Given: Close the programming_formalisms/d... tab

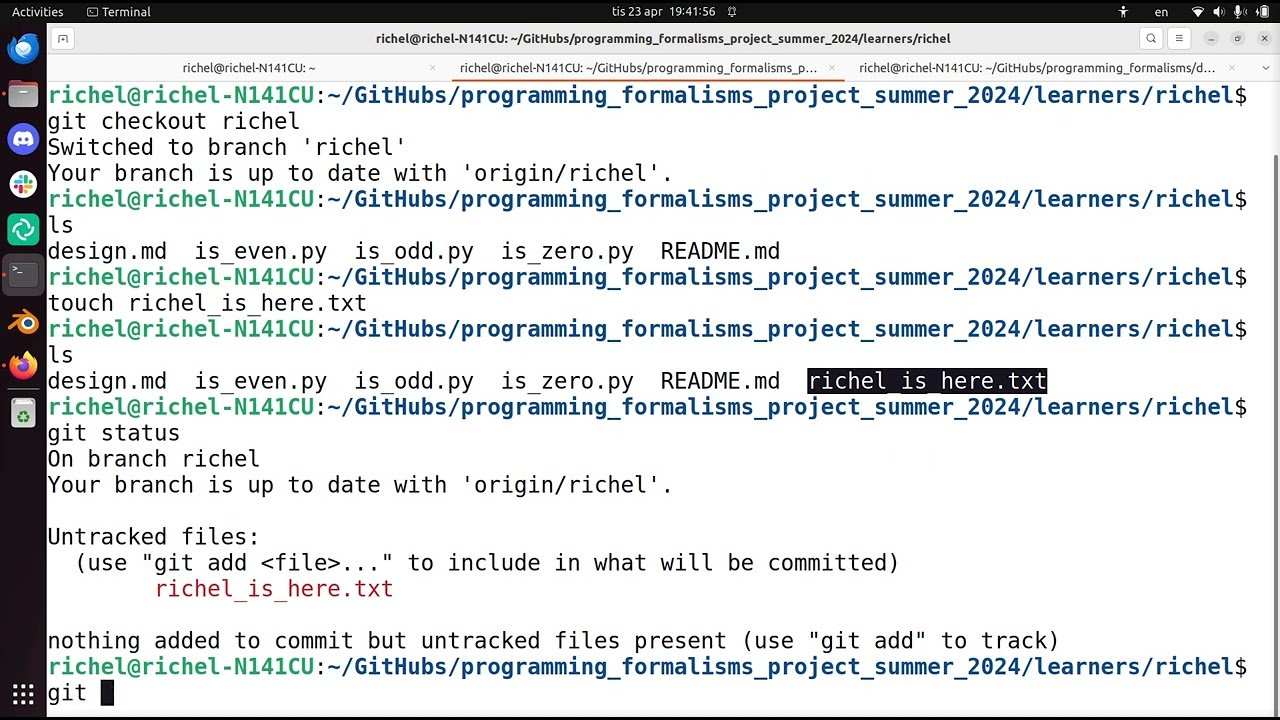Looking at the screenshot, I should [x=1232, y=68].
